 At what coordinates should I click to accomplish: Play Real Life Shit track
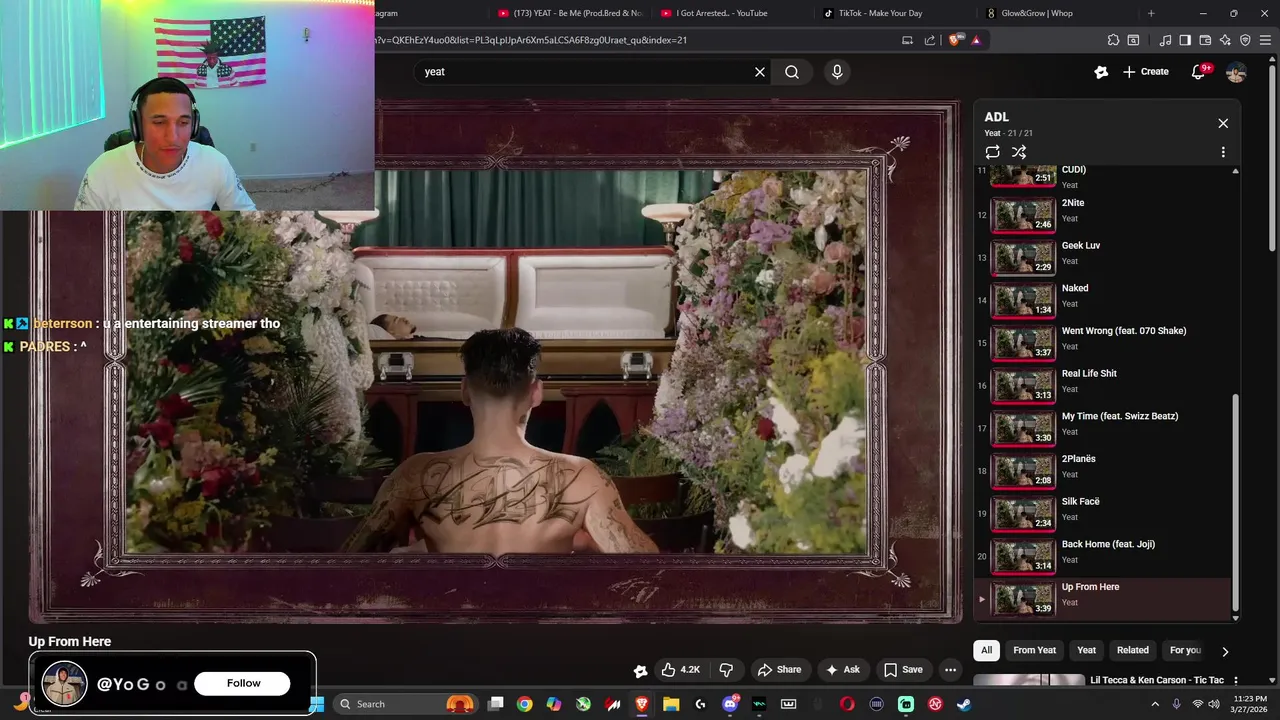pos(1104,385)
